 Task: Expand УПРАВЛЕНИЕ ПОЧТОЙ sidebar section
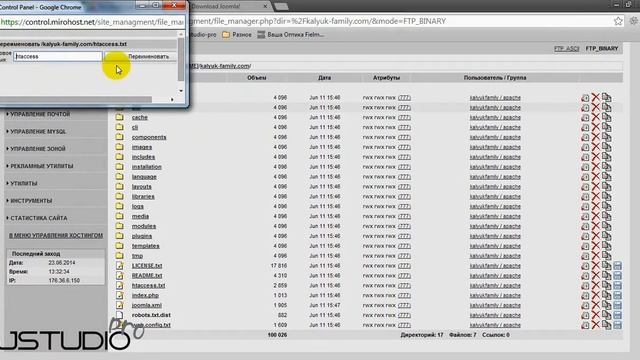pos(39,114)
